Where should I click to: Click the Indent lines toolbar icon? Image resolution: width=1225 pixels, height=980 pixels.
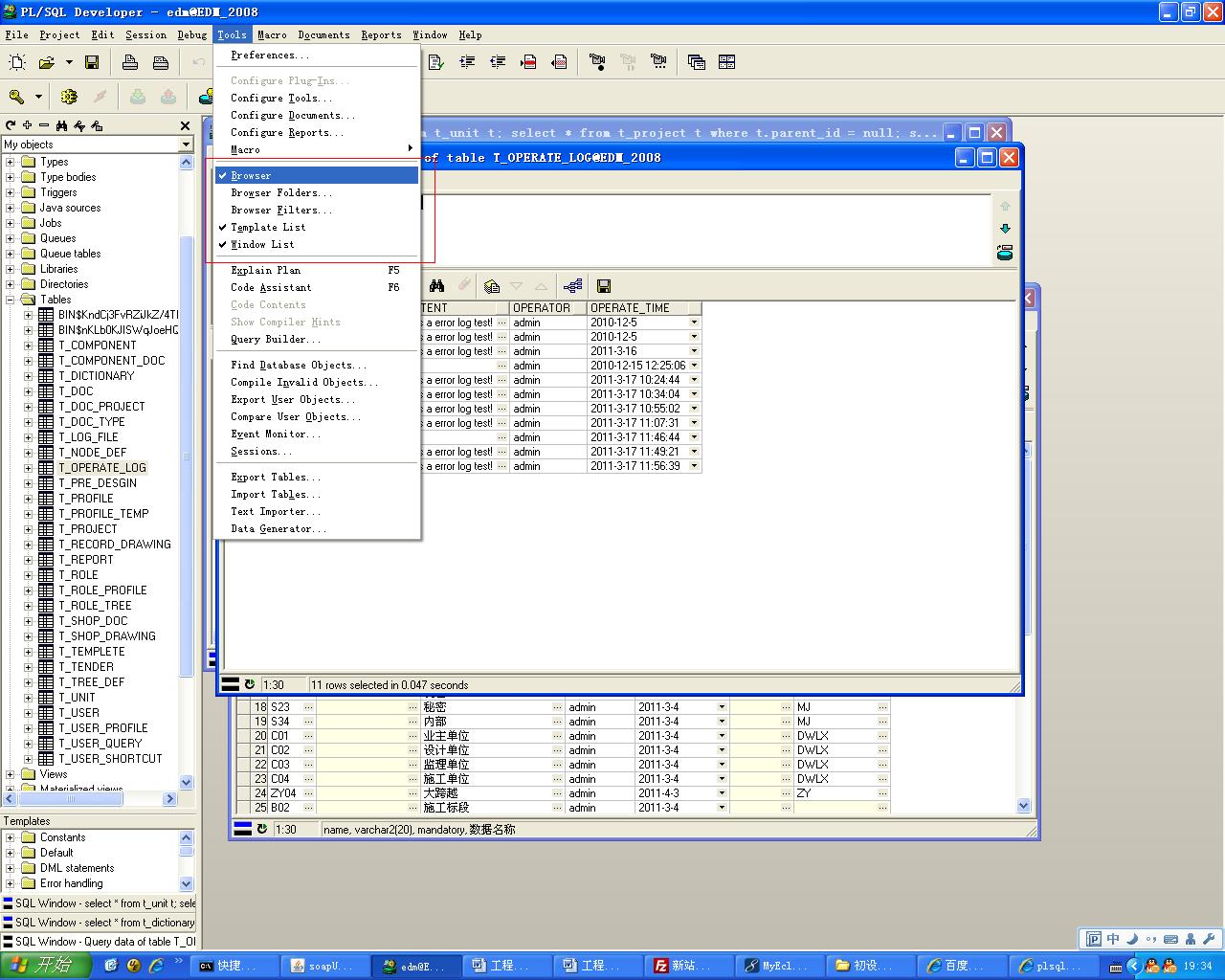pos(467,62)
